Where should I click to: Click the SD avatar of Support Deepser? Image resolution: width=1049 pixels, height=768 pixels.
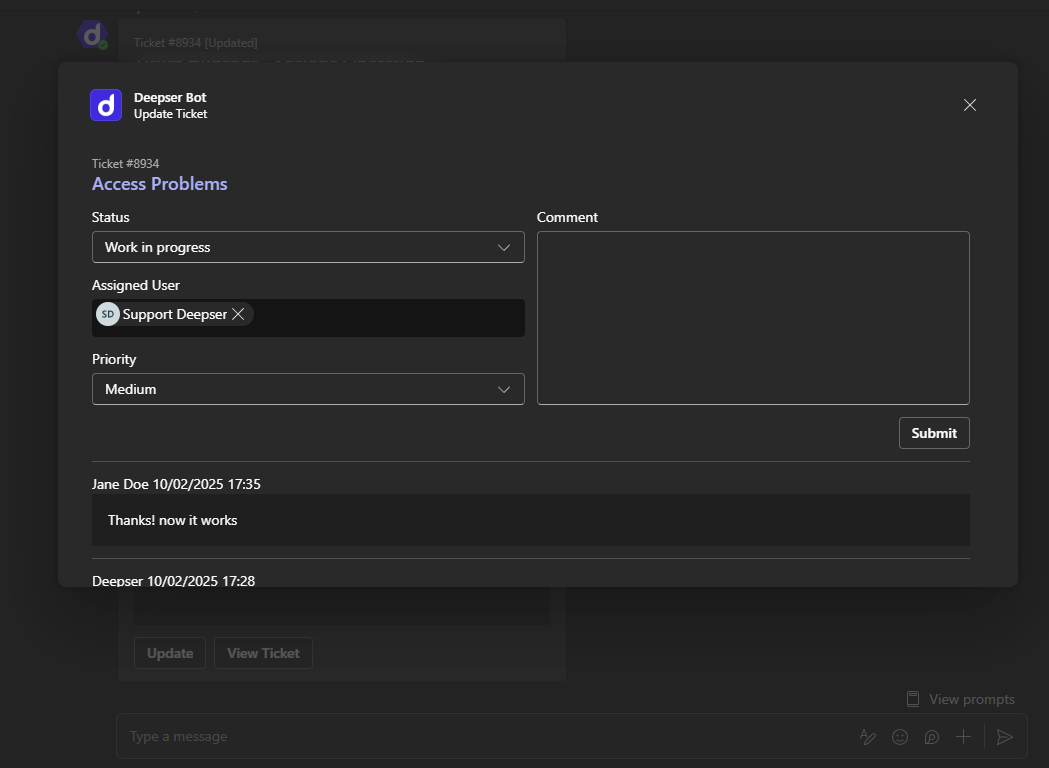pyautogui.click(x=108, y=314)
